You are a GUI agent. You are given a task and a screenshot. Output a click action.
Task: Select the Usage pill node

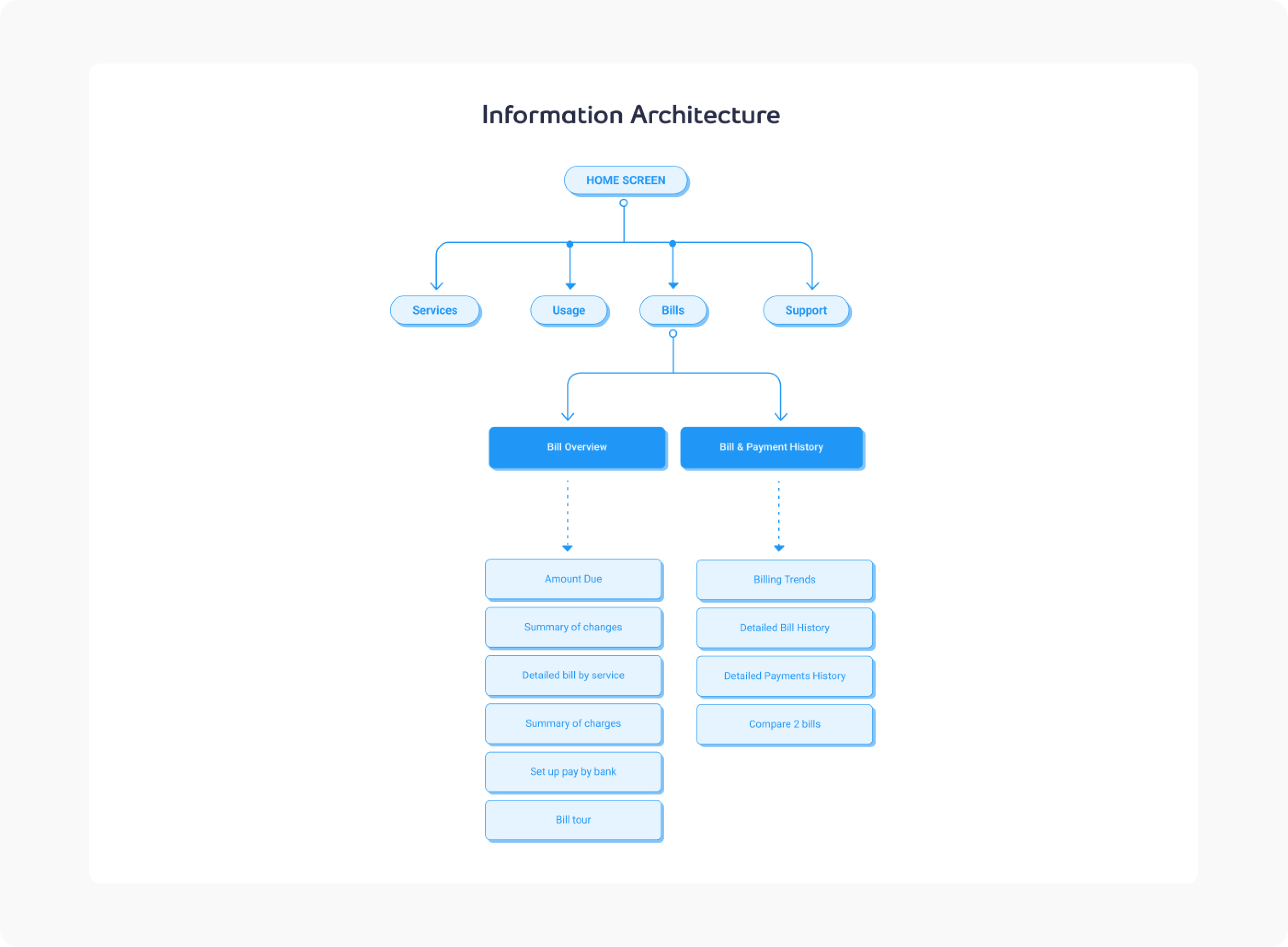pyautogui.click(x=569, y=310)
